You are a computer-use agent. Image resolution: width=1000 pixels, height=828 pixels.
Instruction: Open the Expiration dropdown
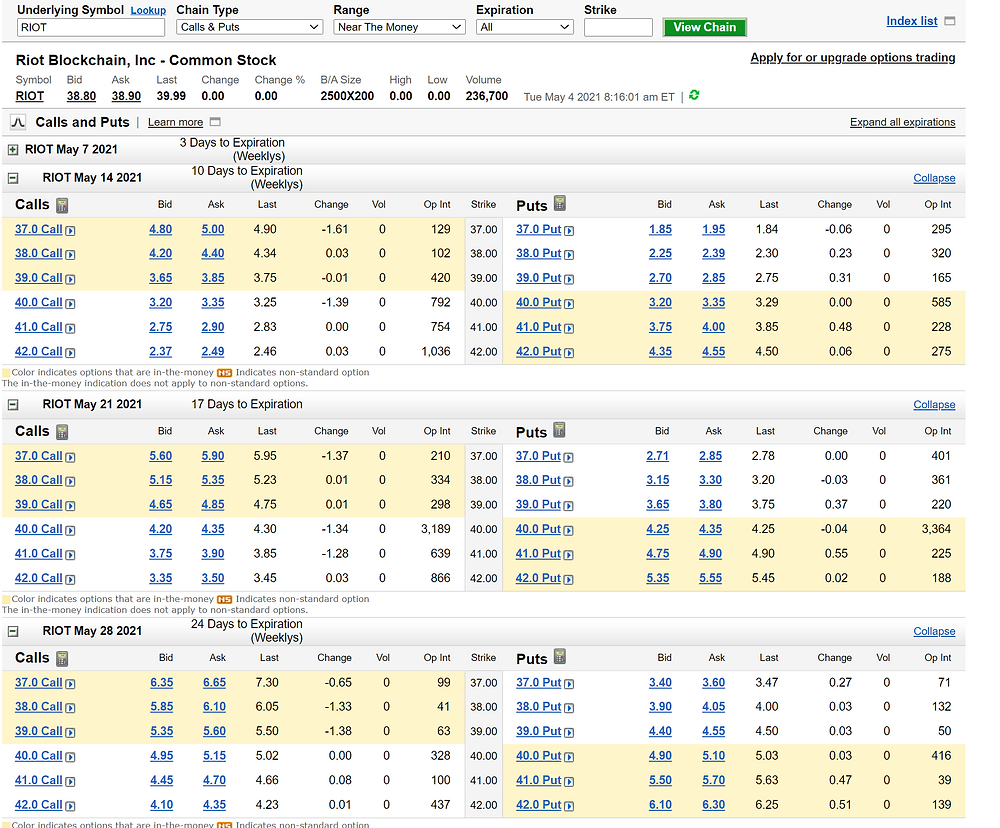525,27
